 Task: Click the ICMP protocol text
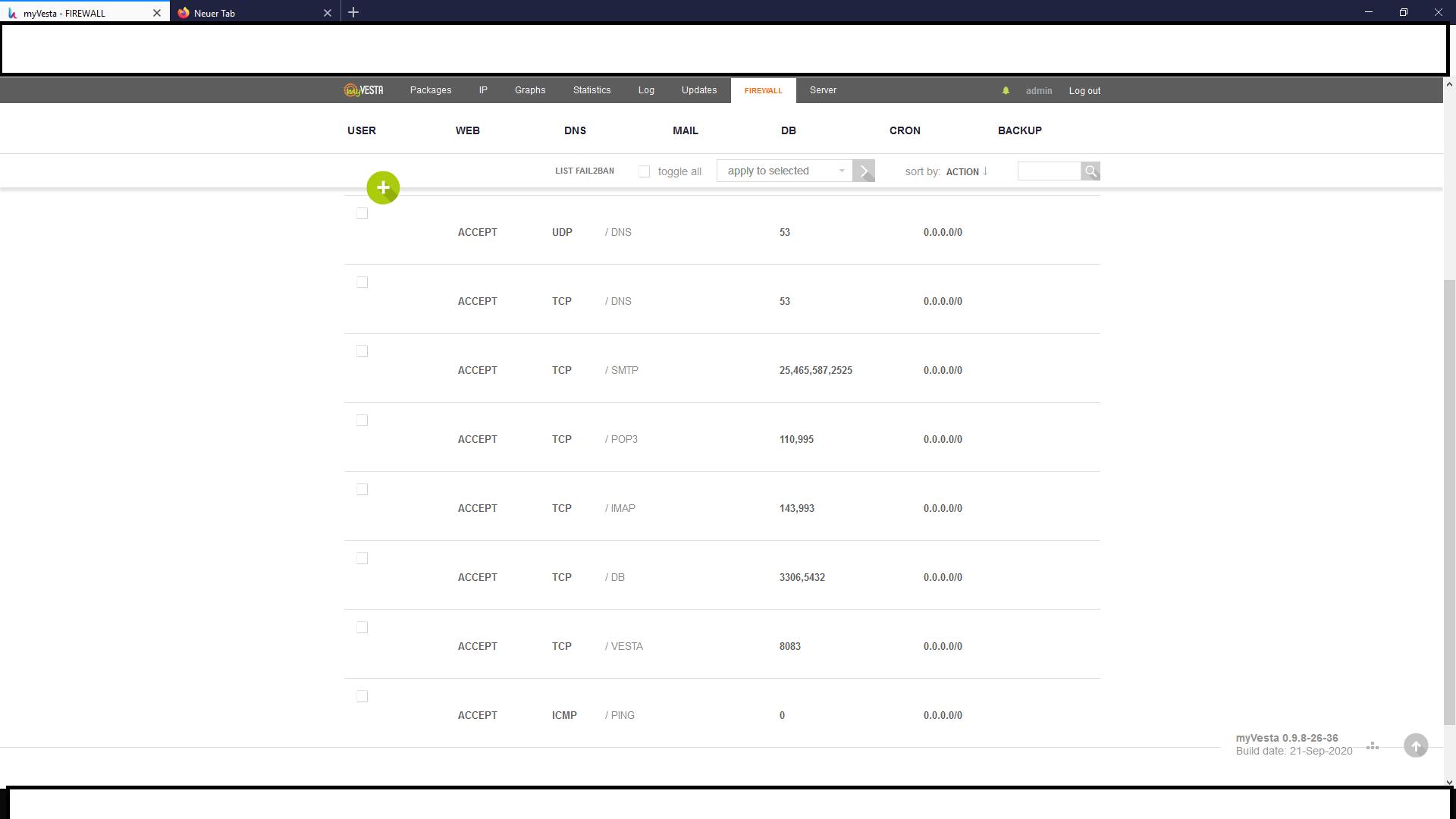564,716
